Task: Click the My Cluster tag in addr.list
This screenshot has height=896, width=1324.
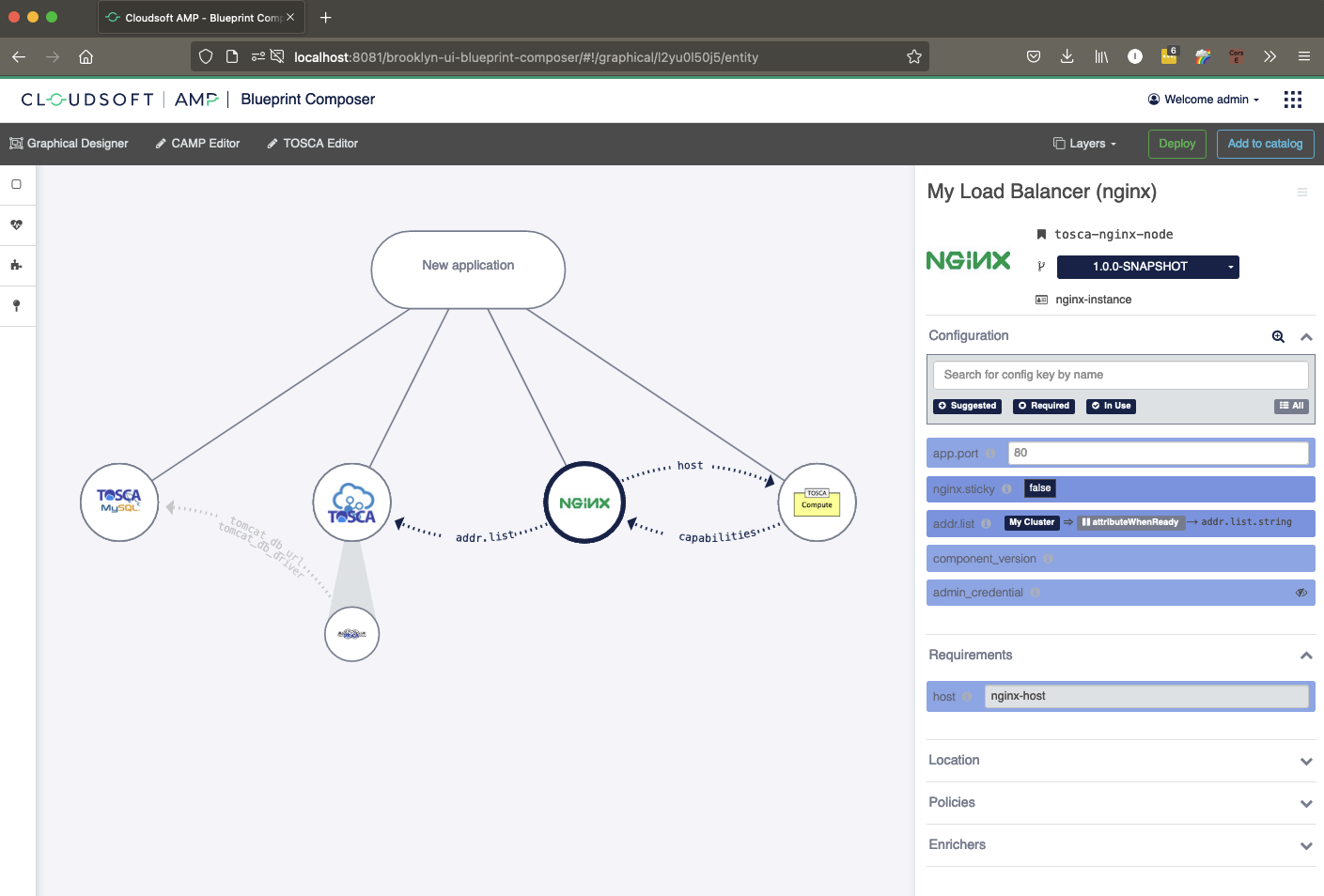Action: click(1032, 522)
